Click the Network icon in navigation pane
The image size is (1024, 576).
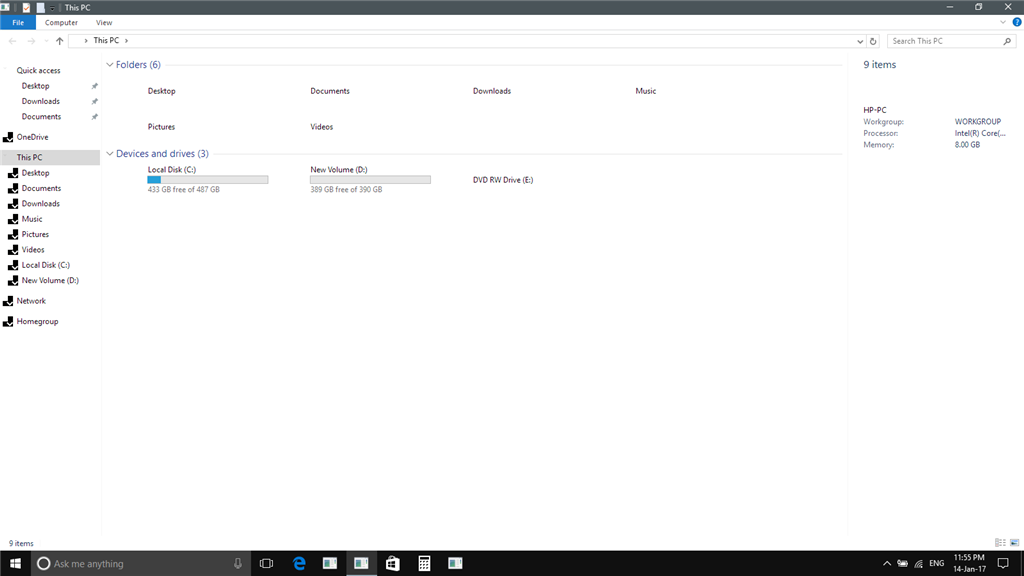pyautogui.click(x=8, y=301)
